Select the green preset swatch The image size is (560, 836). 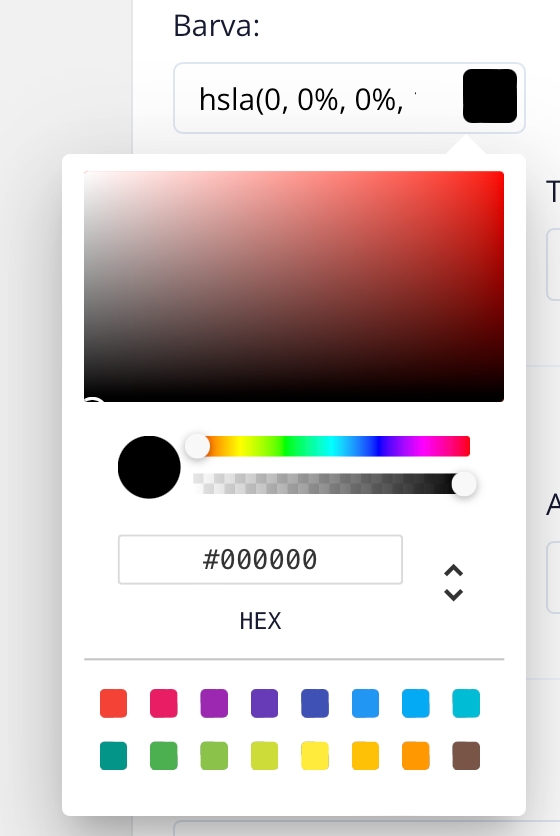[x=164, y=755]
